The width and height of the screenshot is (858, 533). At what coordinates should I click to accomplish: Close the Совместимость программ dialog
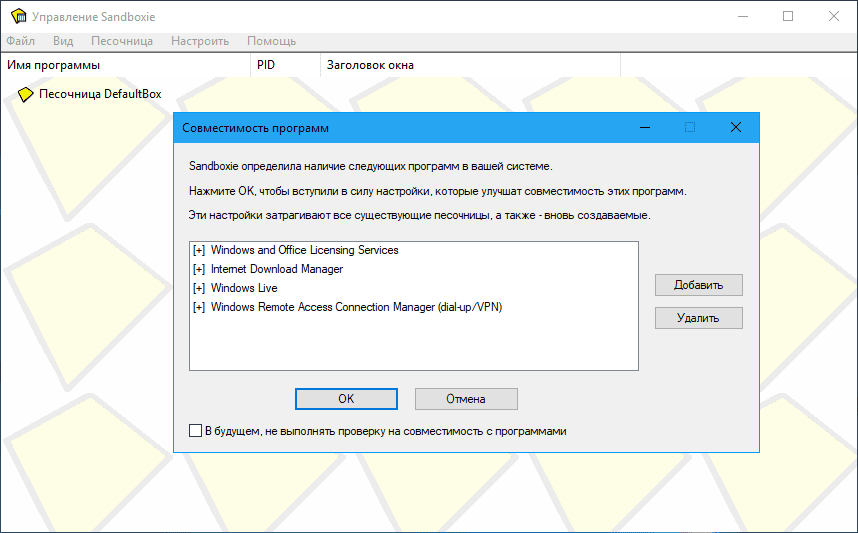click(736, 128)
